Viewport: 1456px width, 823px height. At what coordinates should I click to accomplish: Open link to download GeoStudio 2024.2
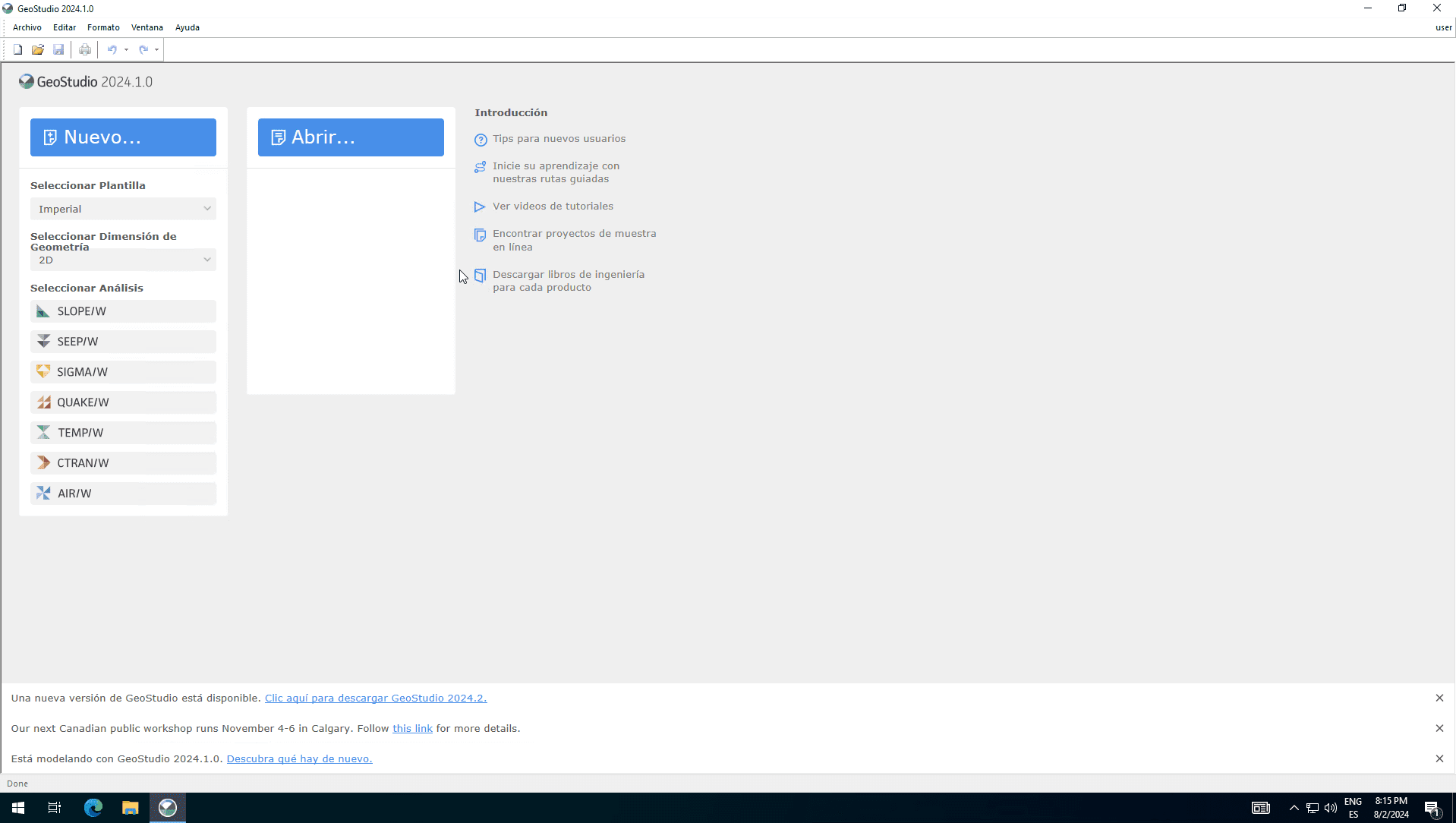coord(375,698)
